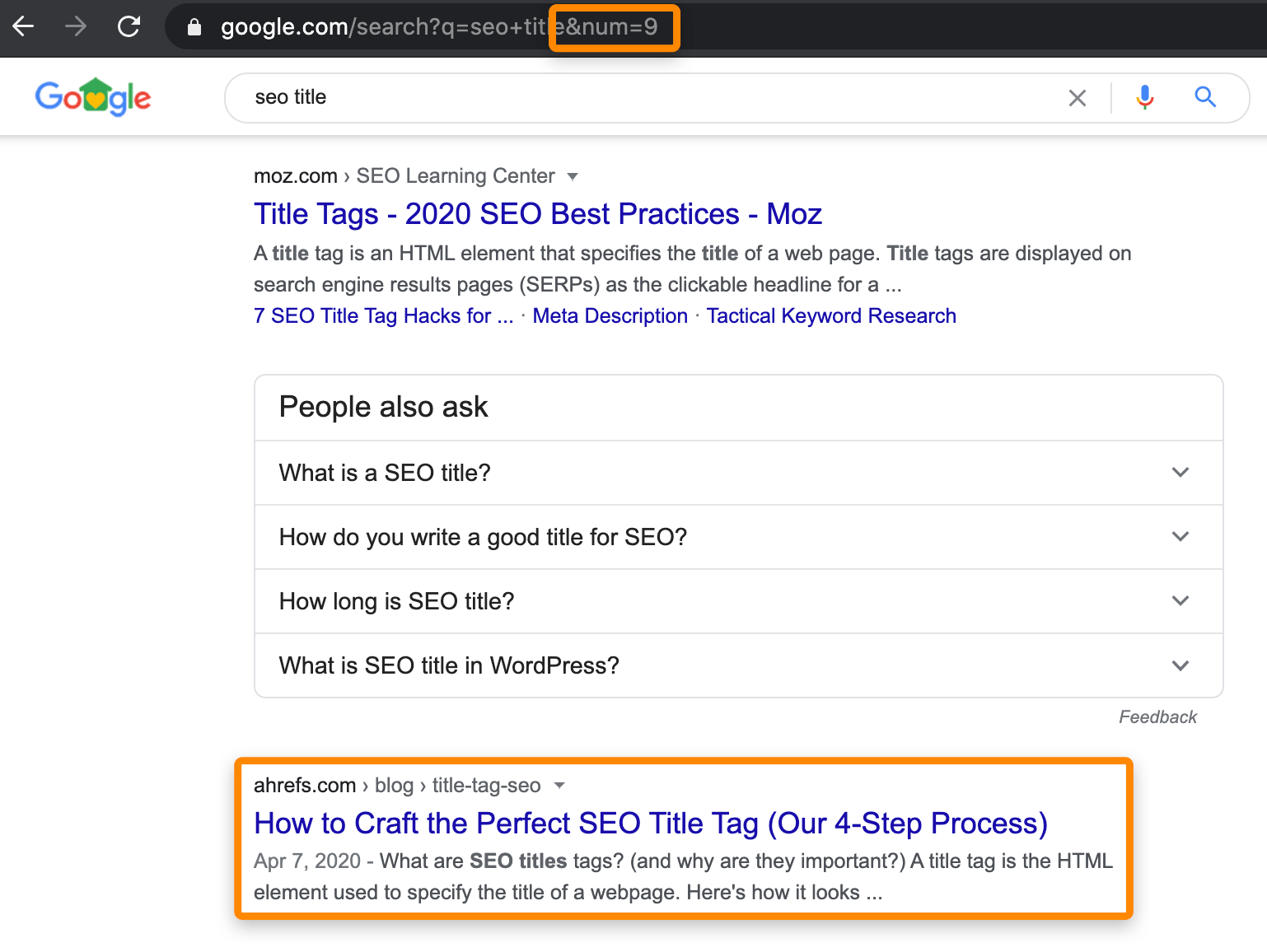1267x952 pixels.
Task: Click the "Apr 7, 2020" date in ahrefs snippet
Action: (x=307, y=861)
